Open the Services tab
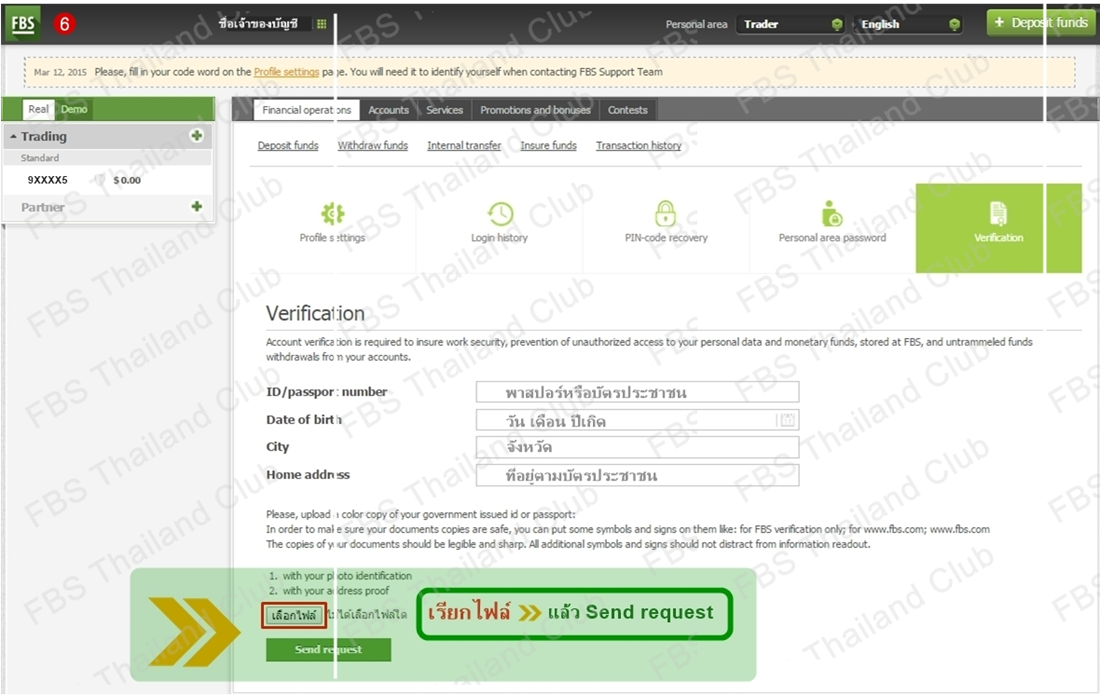The height and width of the screenshot is (695, 1100). (x=445, y=110)
